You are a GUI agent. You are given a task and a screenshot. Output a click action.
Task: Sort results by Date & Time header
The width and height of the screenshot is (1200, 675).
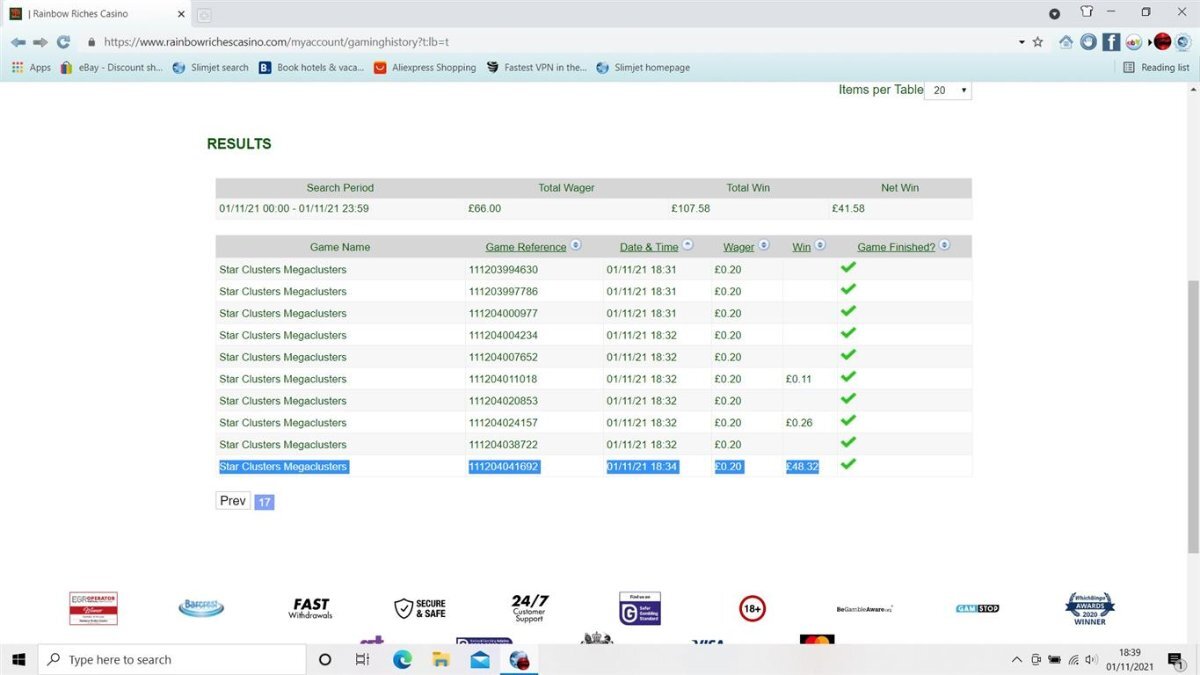[649, 247]
